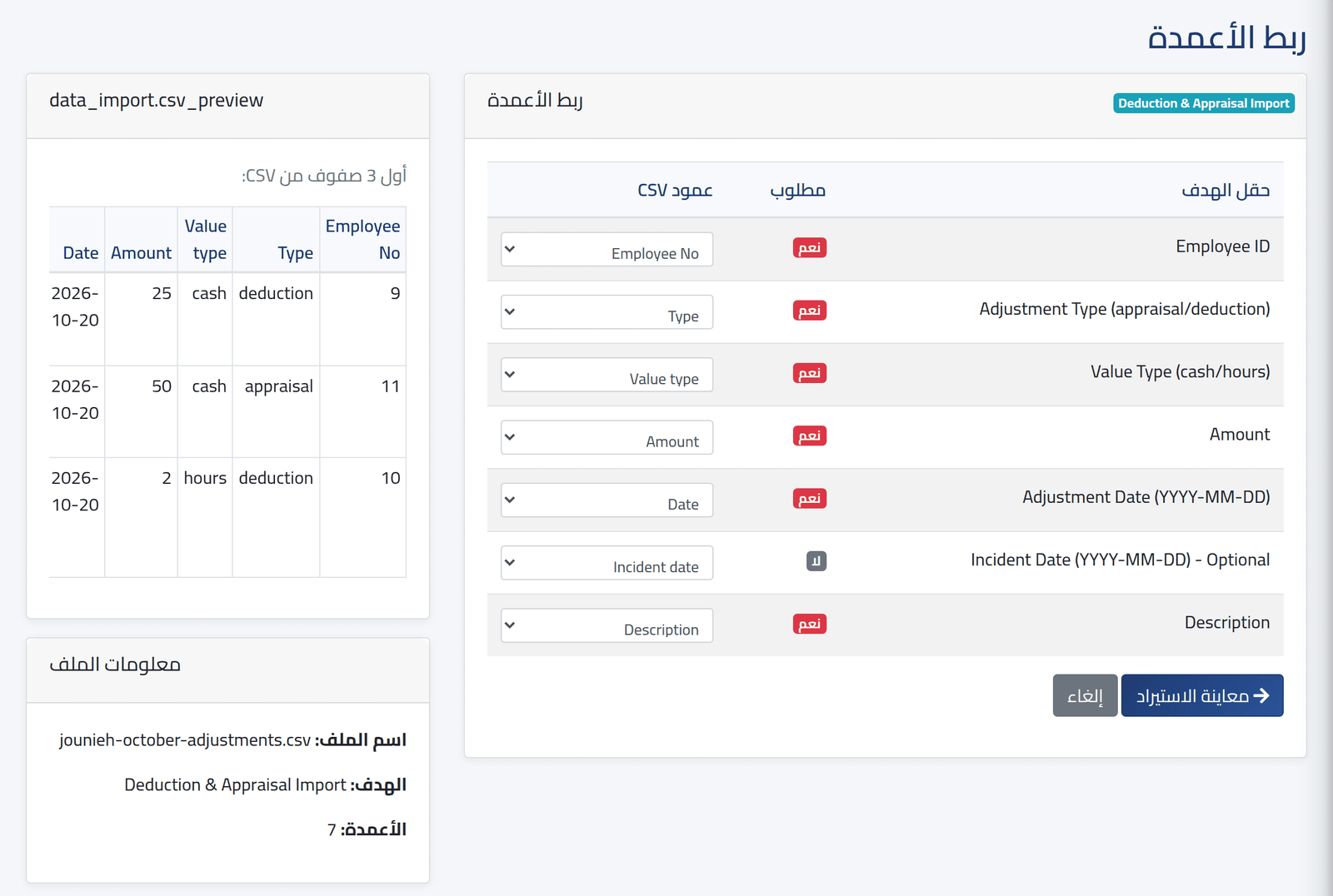This screenshot has width=1333, height=896.
Task: Click the إلغاء cancel button
Action: click(1085, 695)
